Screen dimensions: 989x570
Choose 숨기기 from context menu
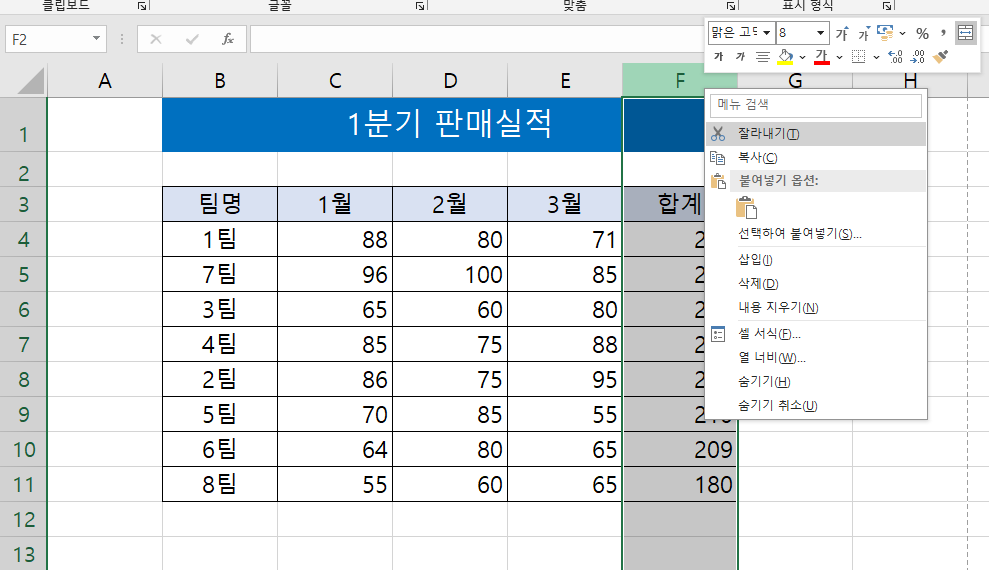click(816, 381)
